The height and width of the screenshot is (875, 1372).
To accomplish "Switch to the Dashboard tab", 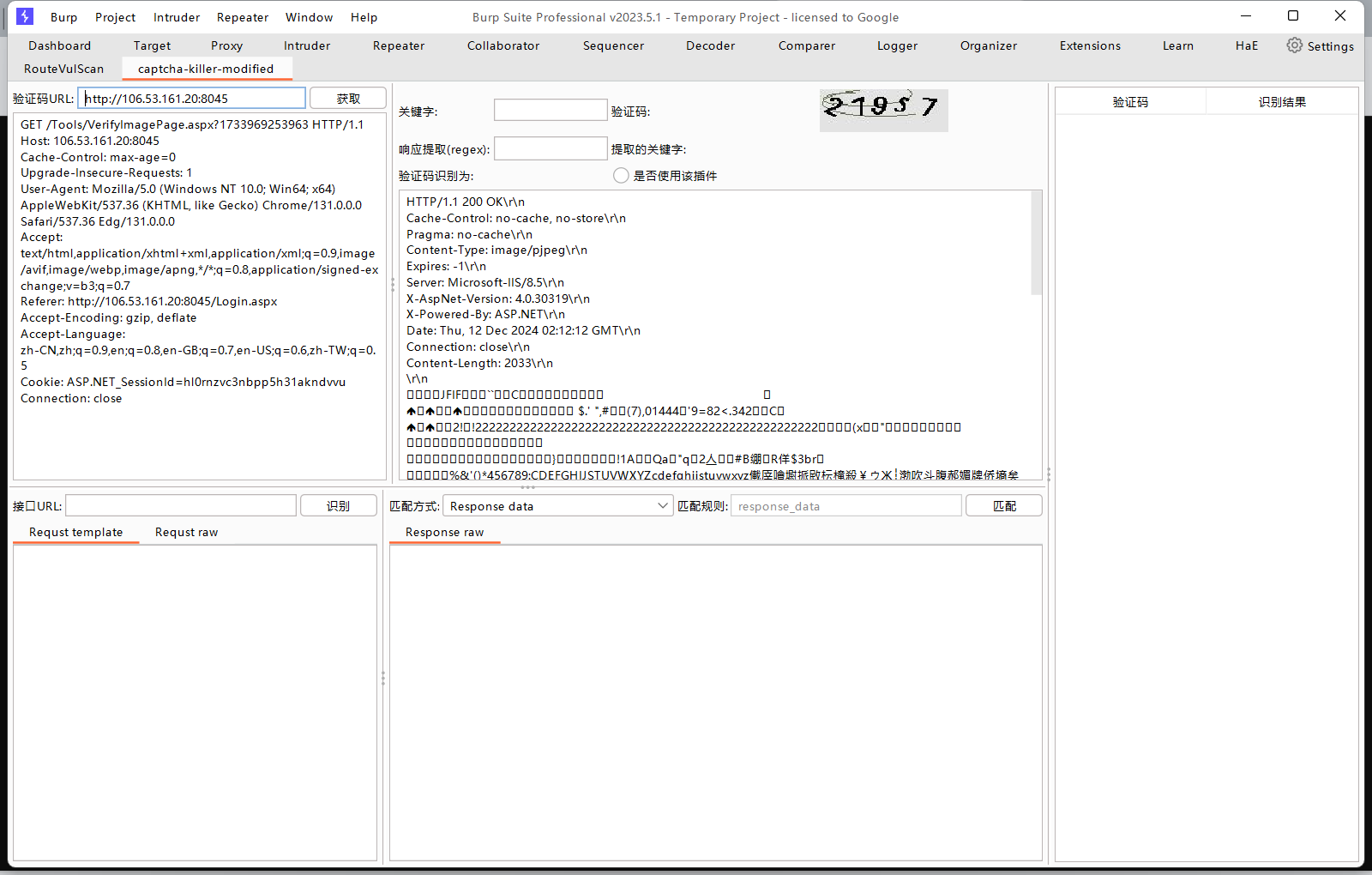I will [59, 45].
